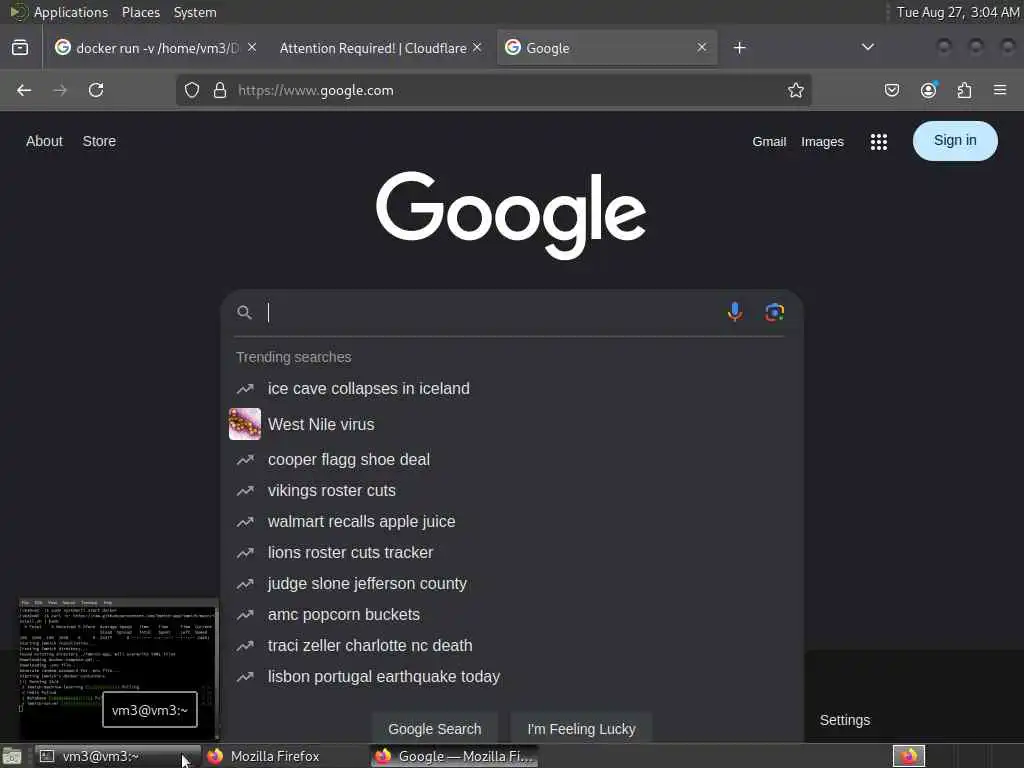Open the Images link
Image resolution: width=1024 pixels, height=768 pixels.
(822, 142)
